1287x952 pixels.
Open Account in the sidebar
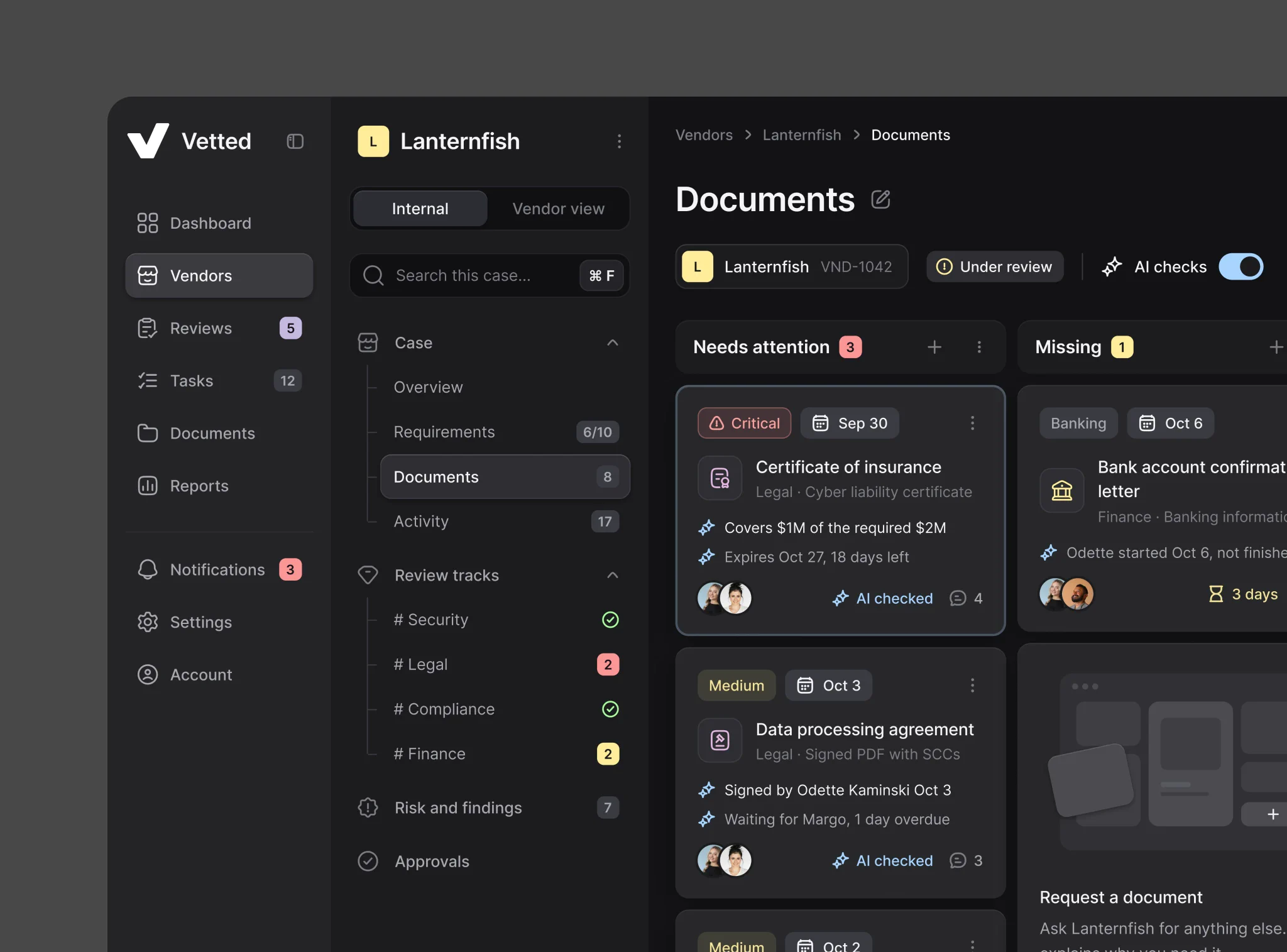click(219, 674)
